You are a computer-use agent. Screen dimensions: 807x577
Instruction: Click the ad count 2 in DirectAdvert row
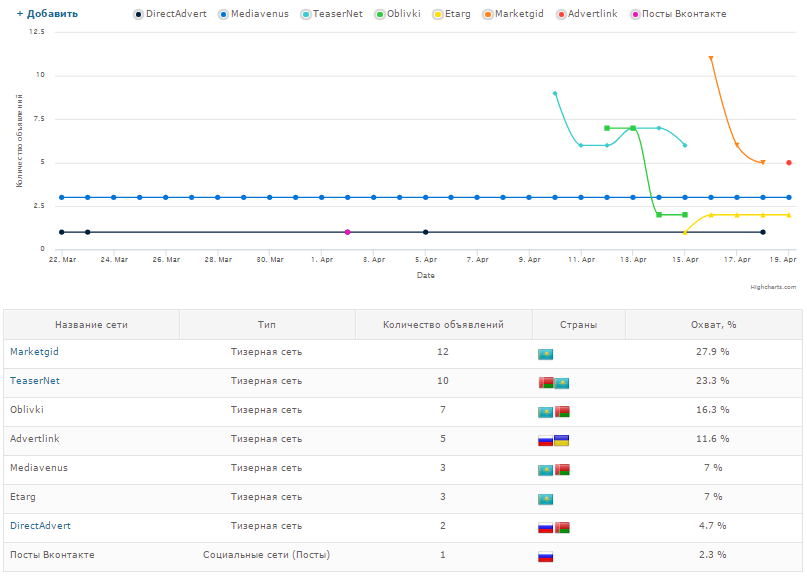(443, 526)
